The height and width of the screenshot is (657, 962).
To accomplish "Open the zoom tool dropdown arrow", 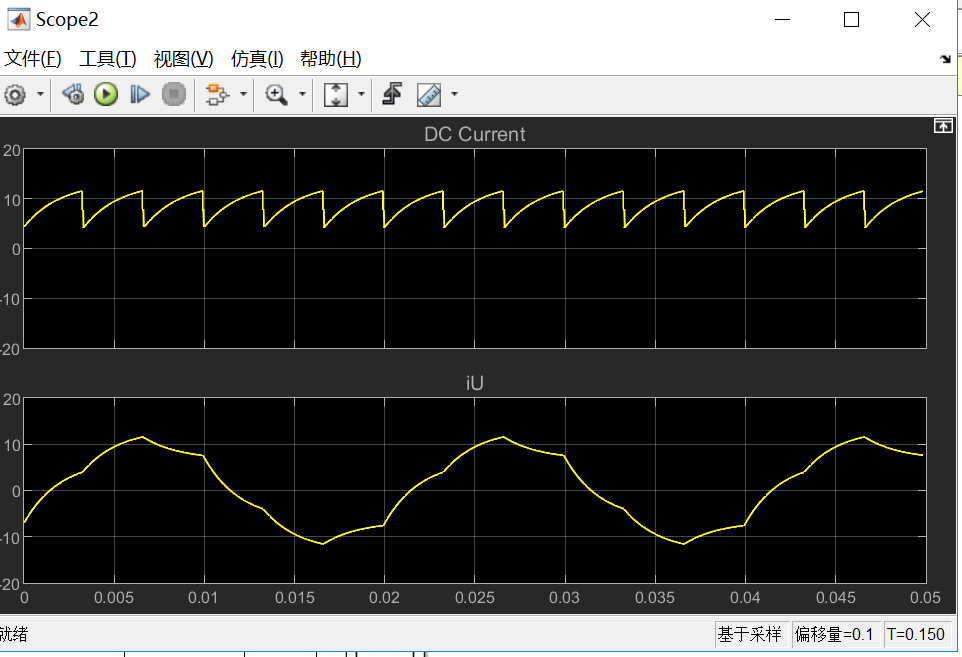I will (x=302, y=94).
